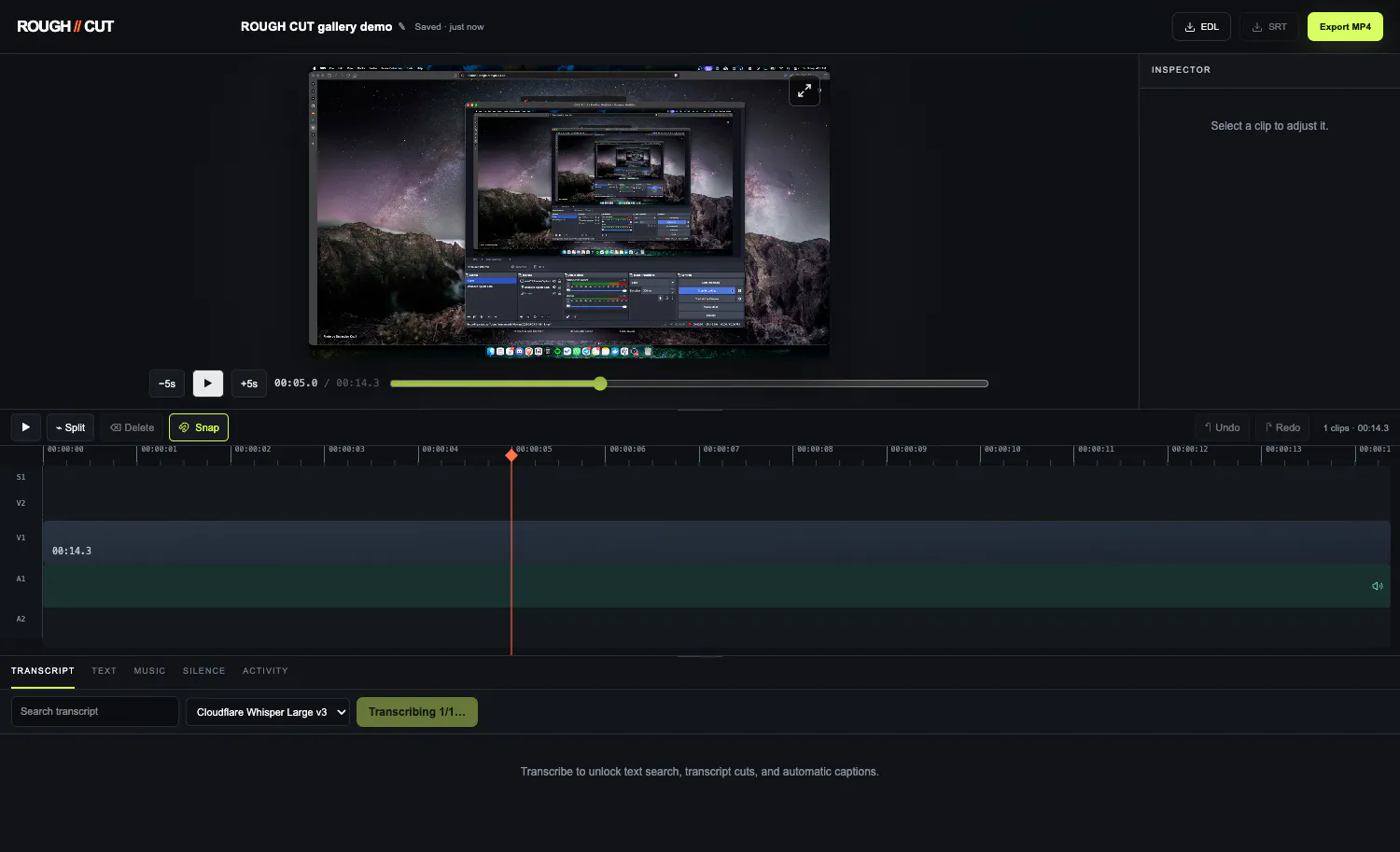
Task: Click the video preview frame
Action: pos(569,213)
